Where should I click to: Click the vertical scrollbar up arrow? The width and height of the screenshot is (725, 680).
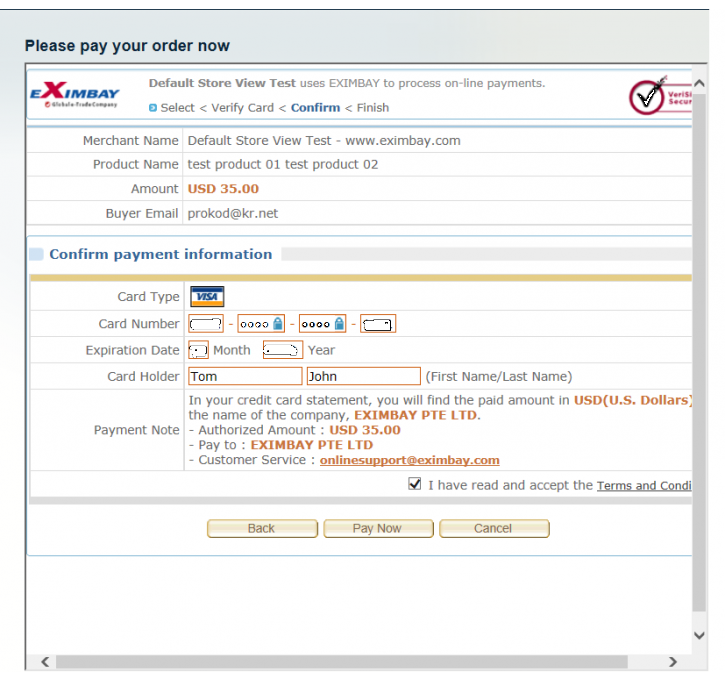coord(699,84)
